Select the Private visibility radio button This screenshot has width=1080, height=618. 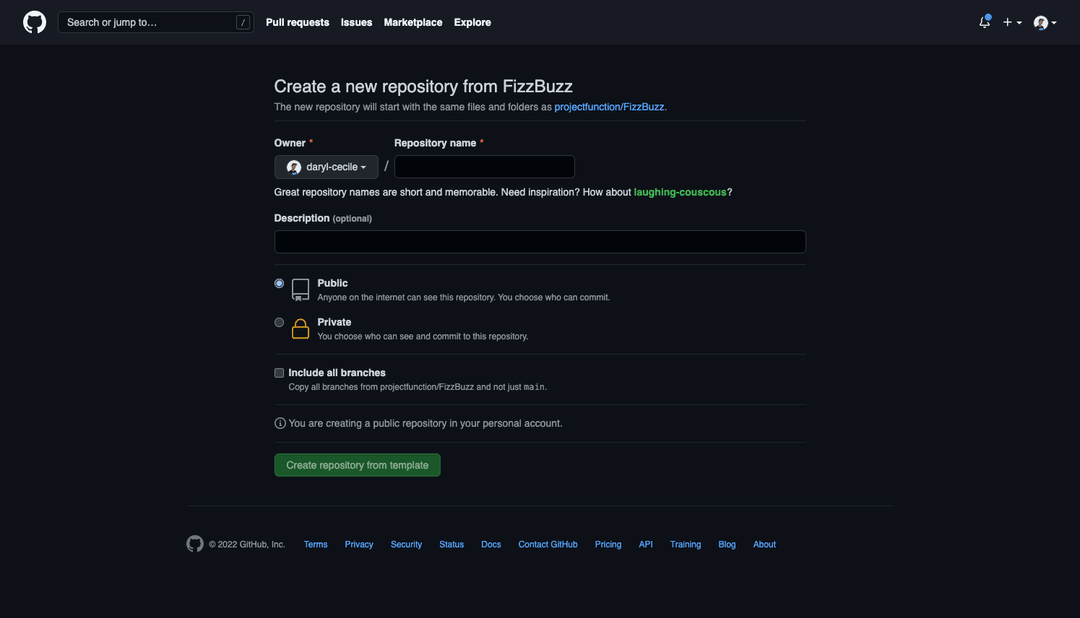click(x=279, y=322)
